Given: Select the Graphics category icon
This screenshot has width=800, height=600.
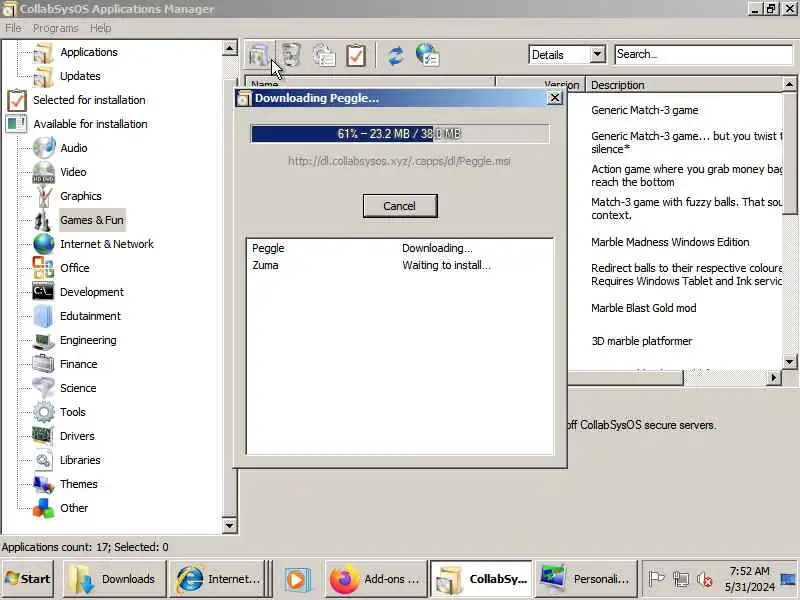Looking at the screenshot, I should pos(43,196).
